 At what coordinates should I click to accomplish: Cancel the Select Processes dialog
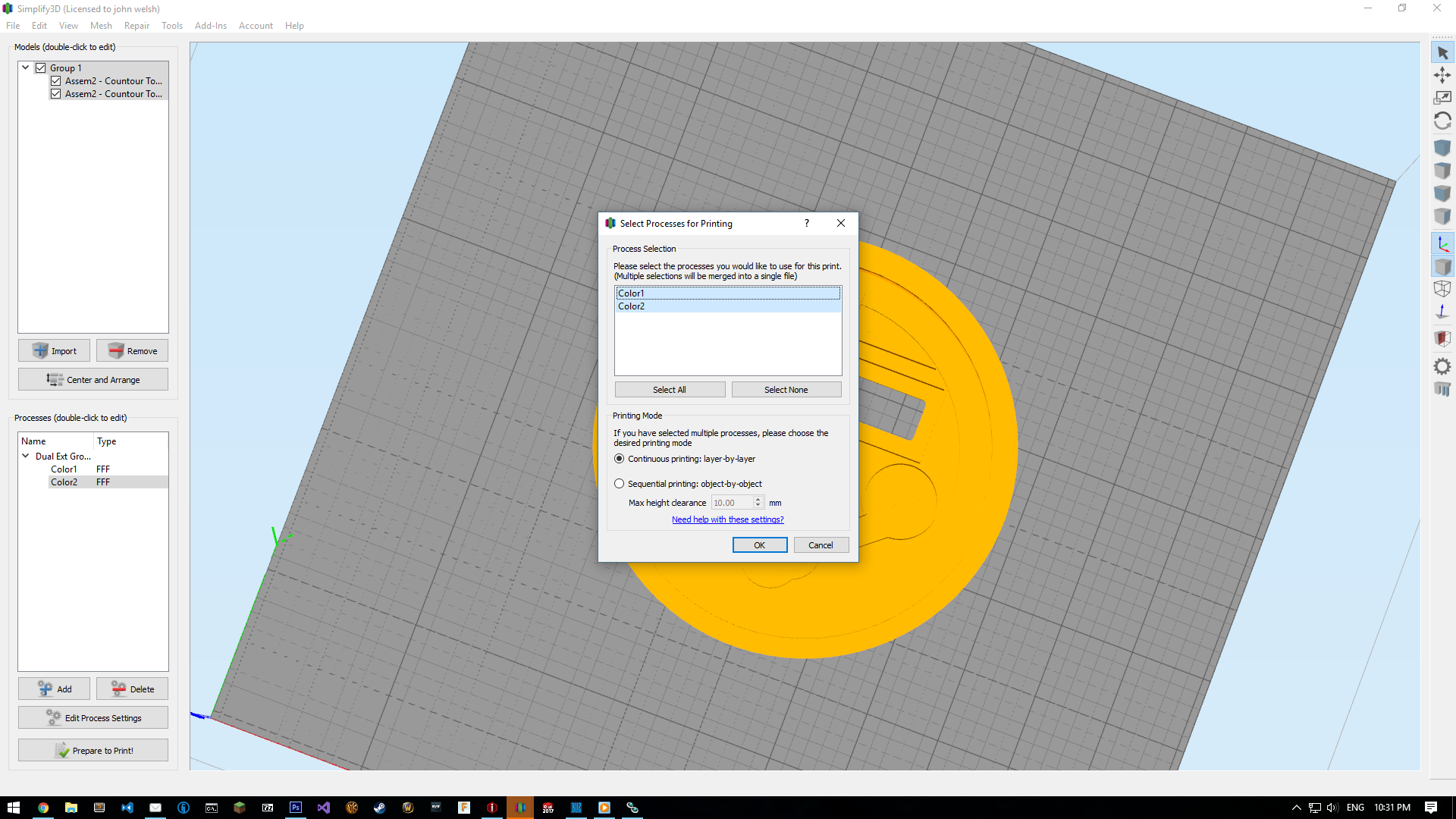(821, 545)
